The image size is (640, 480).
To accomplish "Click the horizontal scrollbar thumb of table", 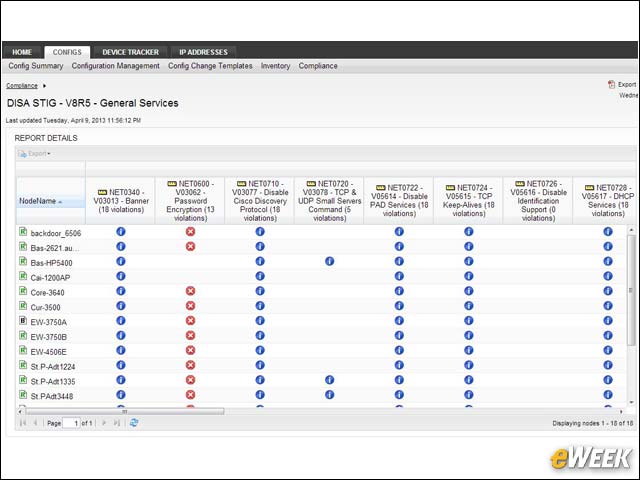I will click(124, 411).
